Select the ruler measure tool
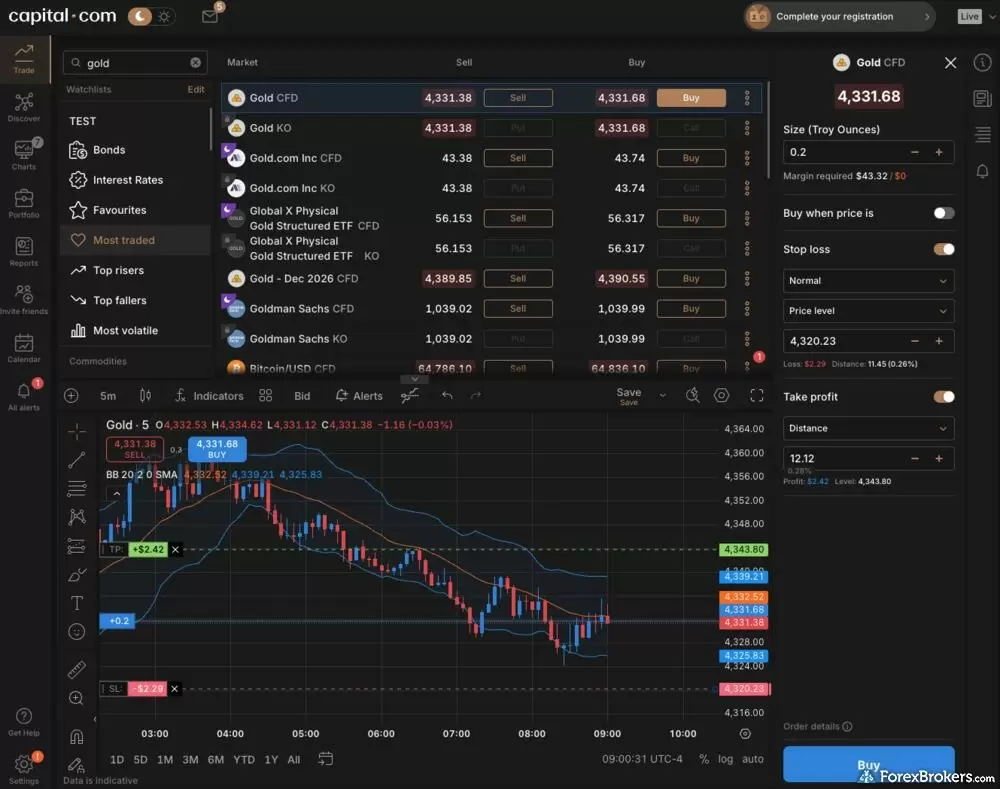 (77, 670)
